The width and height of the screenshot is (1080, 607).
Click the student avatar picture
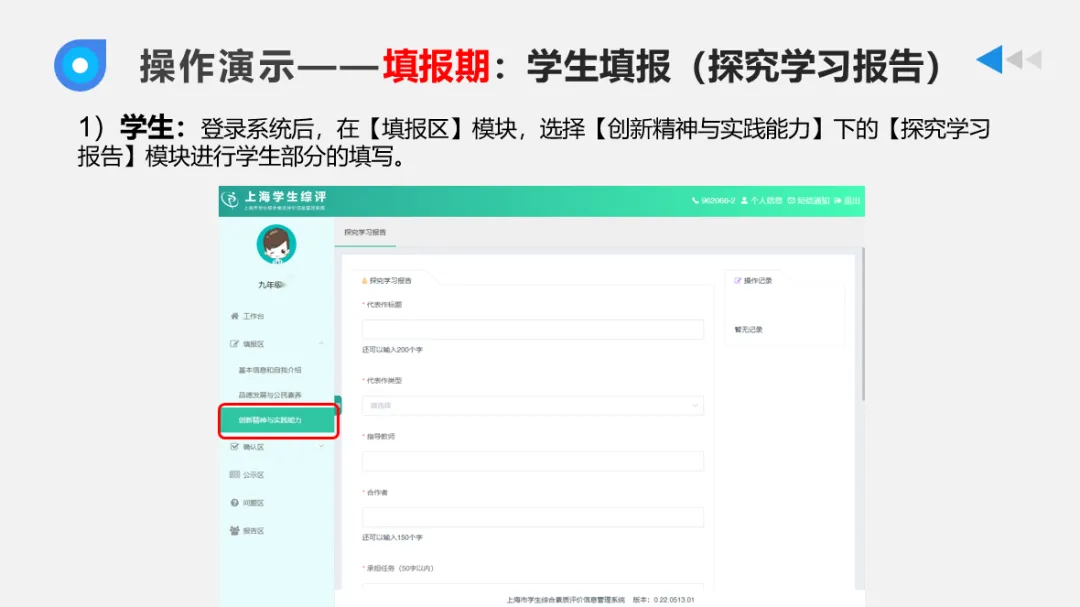[276, 245]
